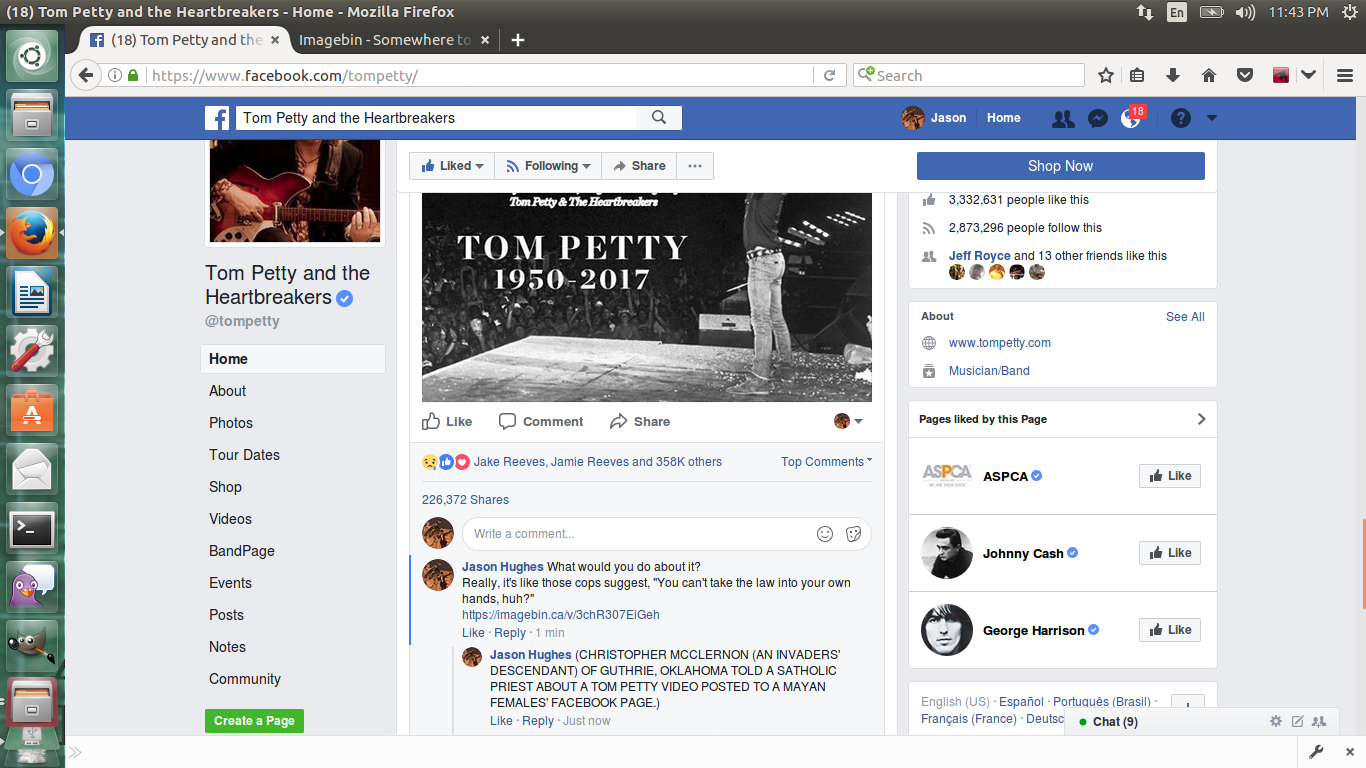
Task: Visit www.tompetty.com link
Action: (1000, 343)
